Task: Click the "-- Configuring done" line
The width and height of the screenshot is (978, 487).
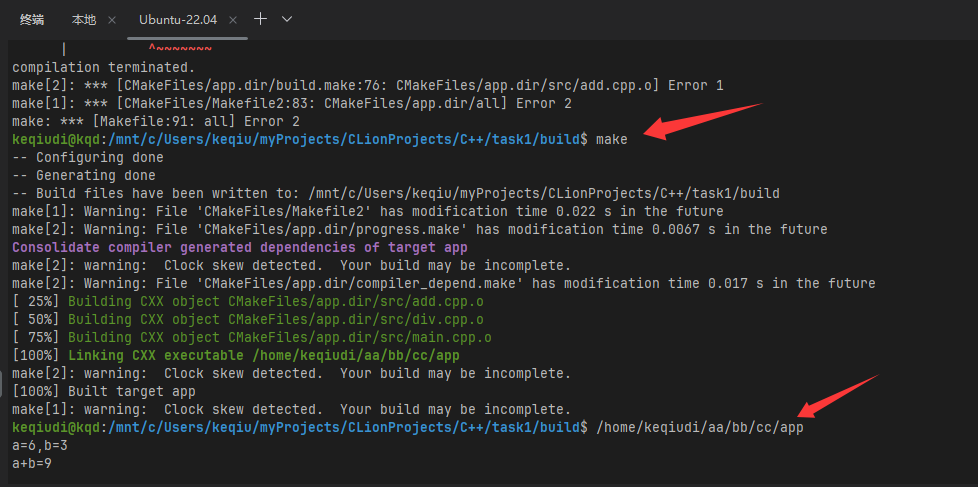Action: pos(88,158)
